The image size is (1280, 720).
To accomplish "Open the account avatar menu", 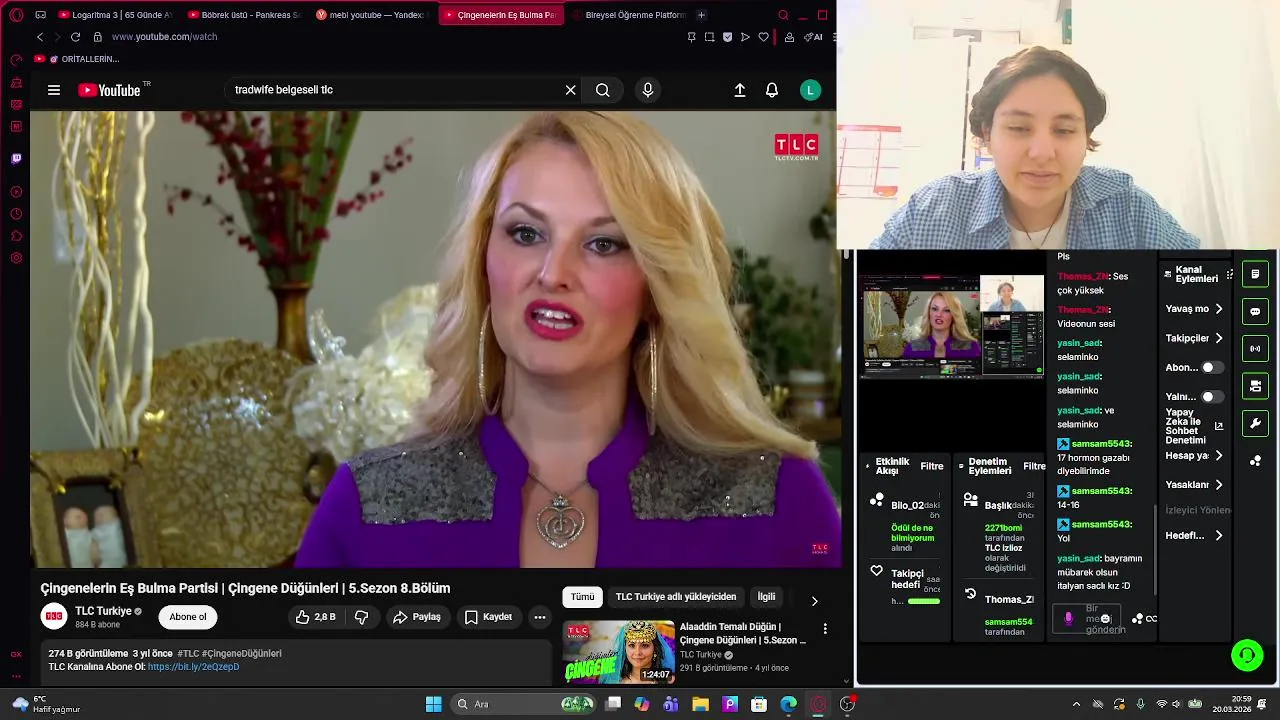I will coord(810,90).
